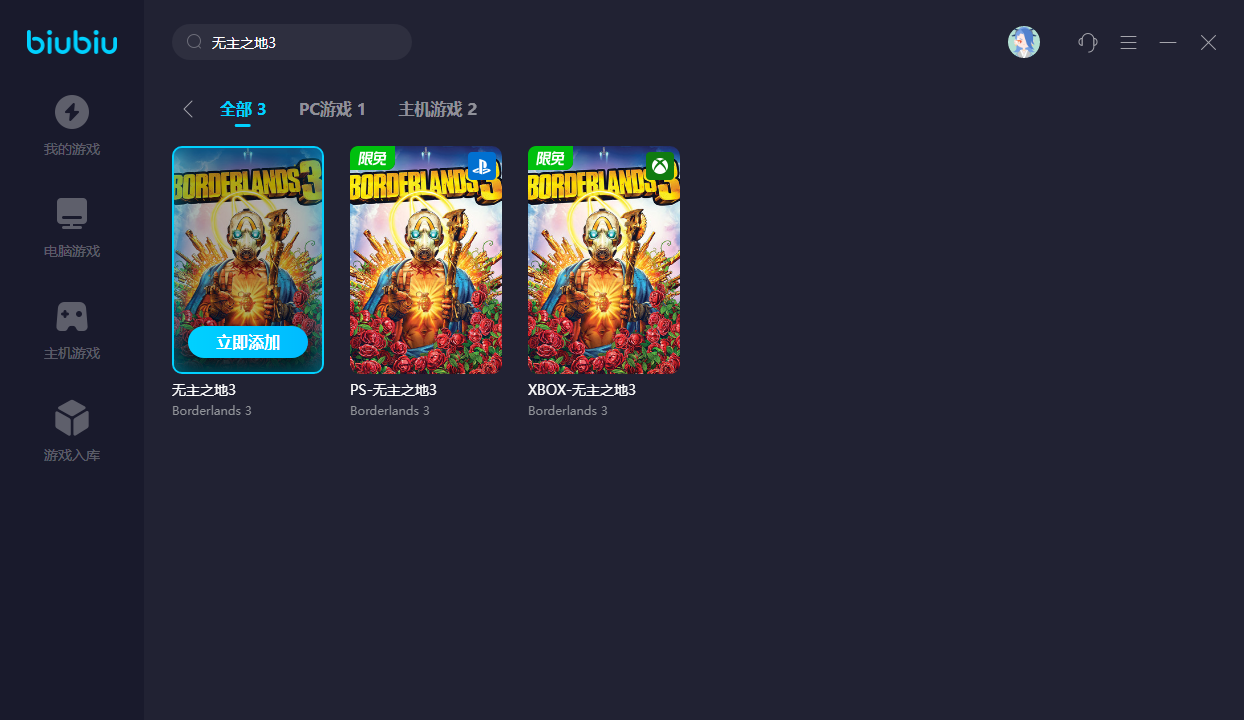Open the PC games monitor icon

(x=72, y=214)
